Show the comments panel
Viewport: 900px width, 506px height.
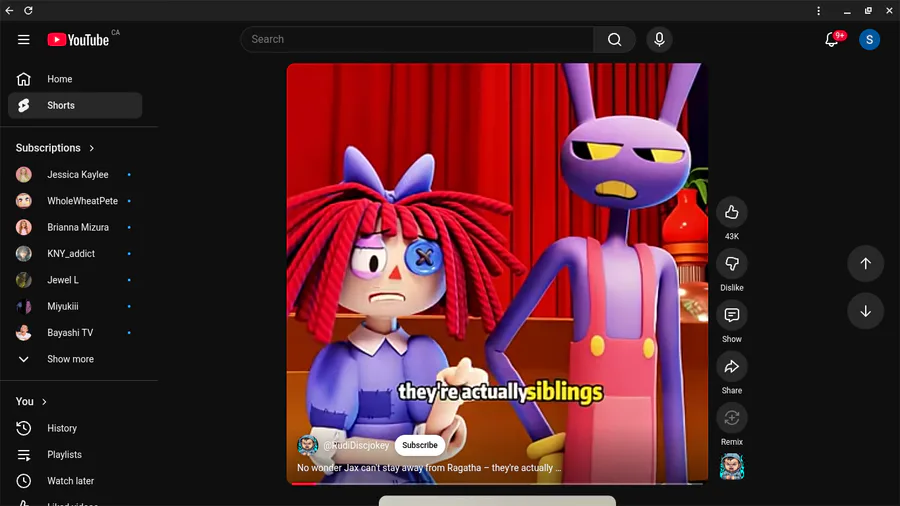(x=731, y=315)
